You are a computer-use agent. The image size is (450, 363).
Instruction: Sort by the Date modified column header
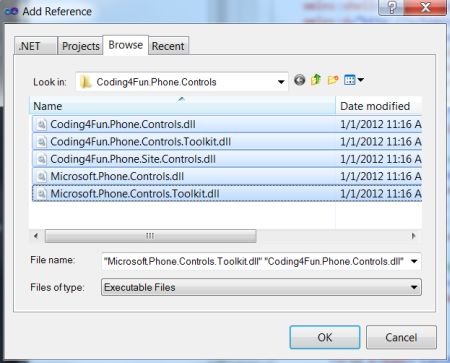click(x=379, y=106)
